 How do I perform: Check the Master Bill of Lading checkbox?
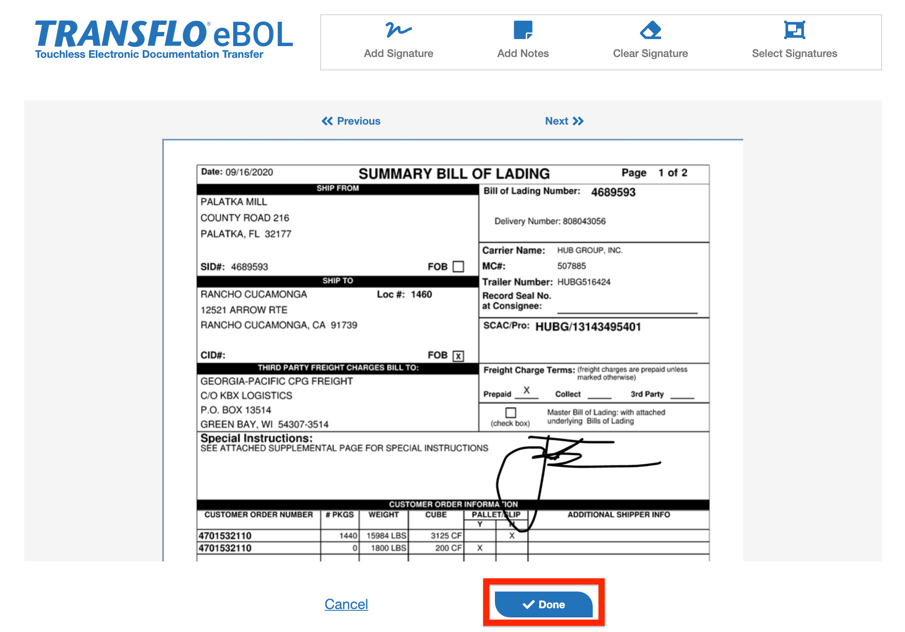pyautogui.click(x=511, y=413)
